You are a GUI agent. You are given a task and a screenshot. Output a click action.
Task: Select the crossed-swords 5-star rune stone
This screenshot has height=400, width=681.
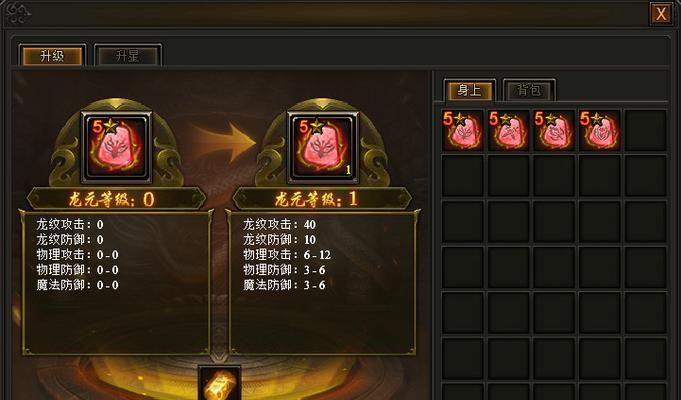(x=508, y=130)
